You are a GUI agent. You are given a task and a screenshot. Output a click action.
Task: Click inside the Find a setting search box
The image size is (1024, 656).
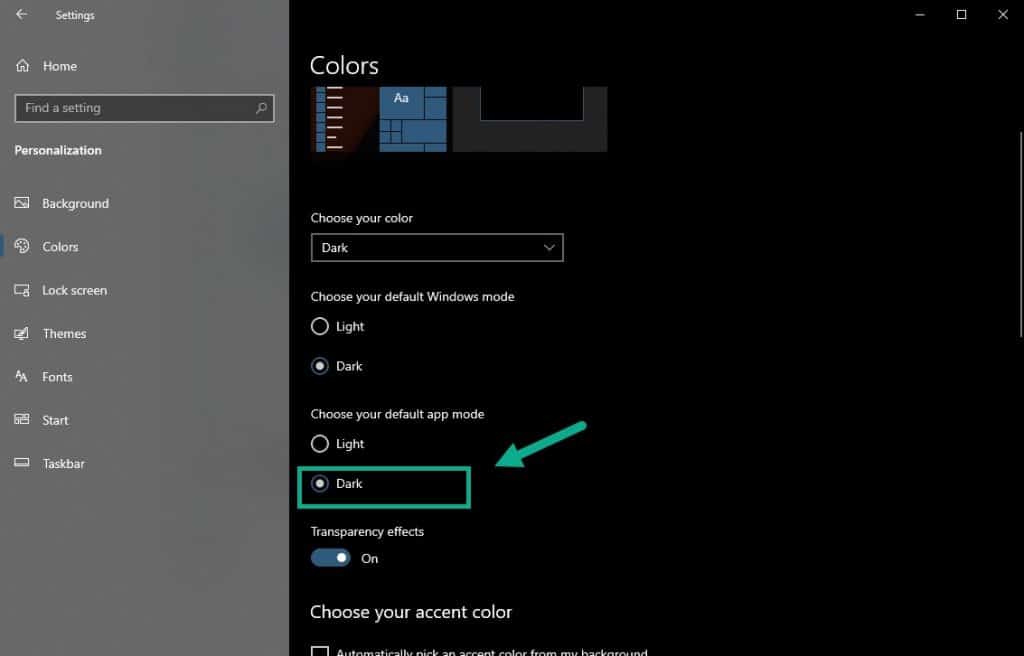click(x=143, y=108)
